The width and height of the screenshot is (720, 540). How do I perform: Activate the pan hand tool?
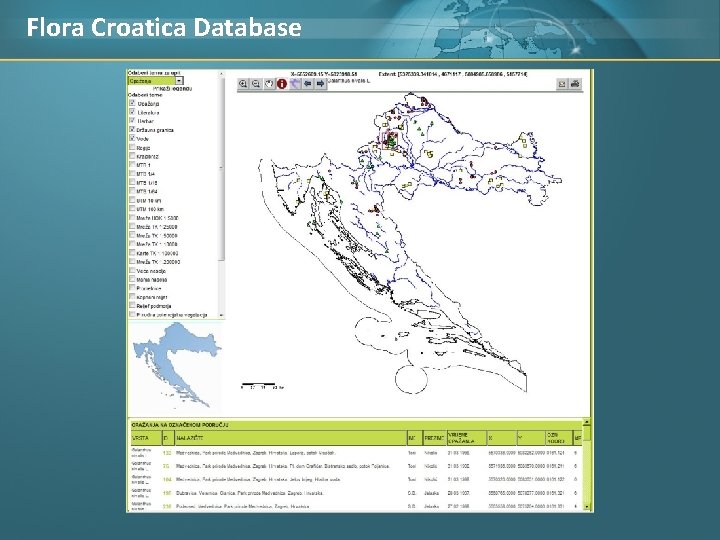point(269,84)
